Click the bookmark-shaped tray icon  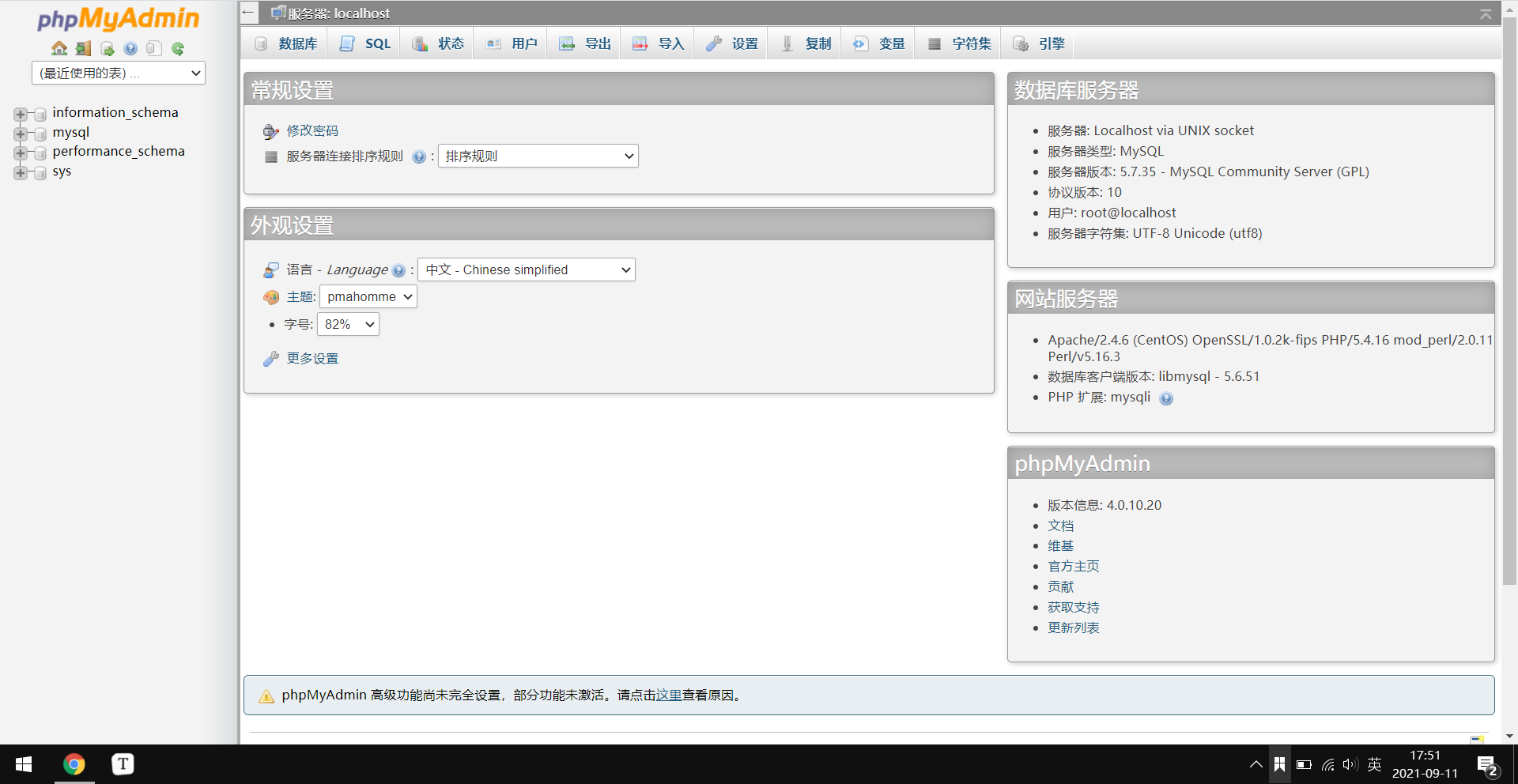[x=1279, y=764]
